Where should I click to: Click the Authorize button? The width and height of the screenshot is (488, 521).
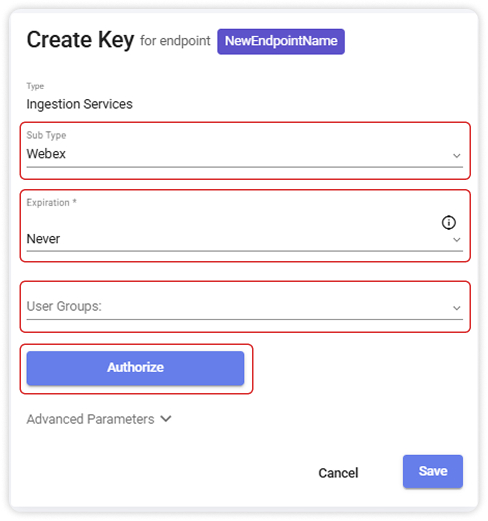pyautogui.click(x=135, y=368)
